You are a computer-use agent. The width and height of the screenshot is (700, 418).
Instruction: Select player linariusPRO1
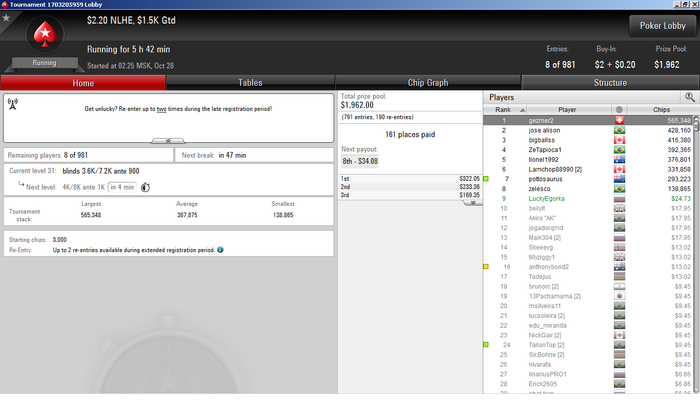[547, 374]
